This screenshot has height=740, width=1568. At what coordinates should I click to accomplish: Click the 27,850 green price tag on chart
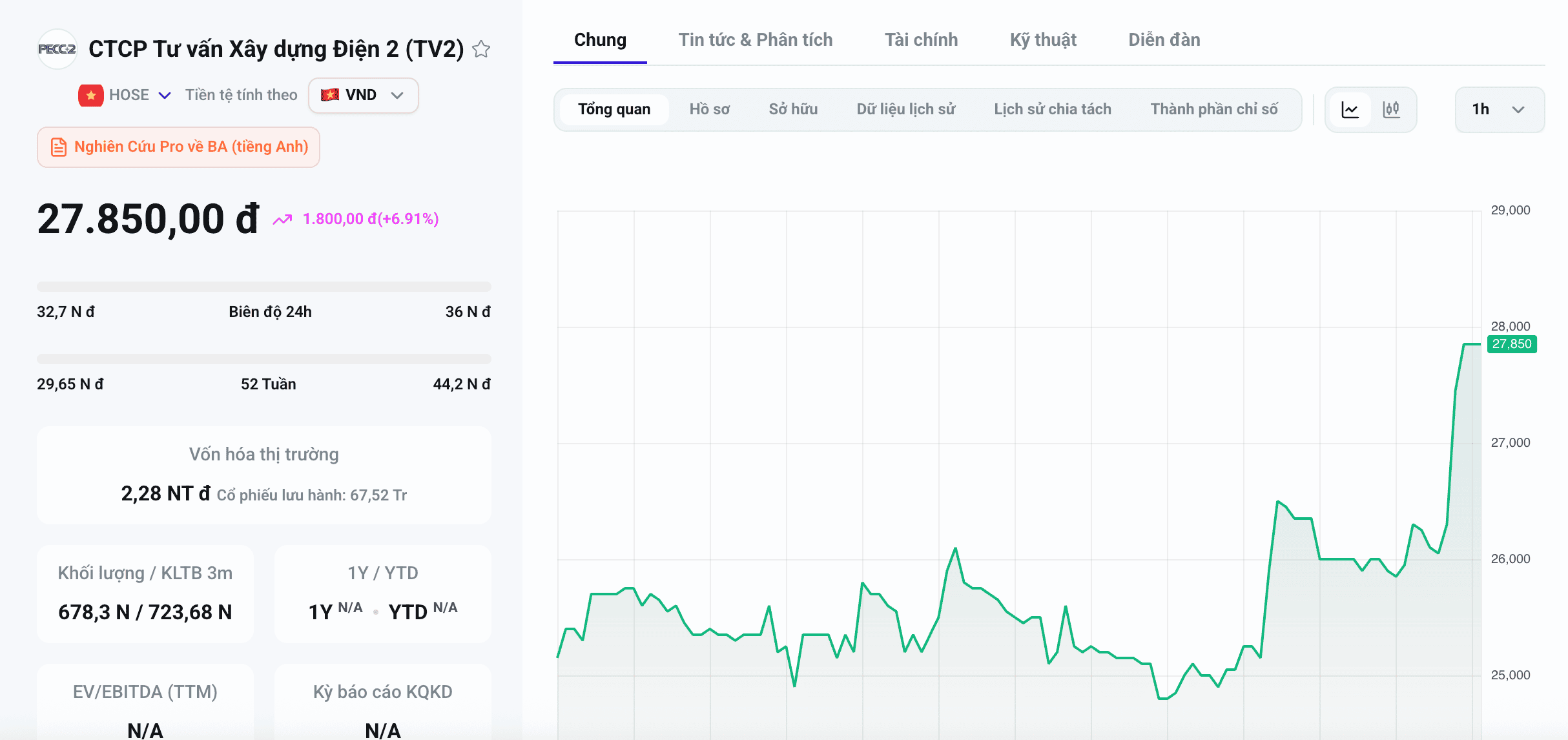pos(1512,344)
